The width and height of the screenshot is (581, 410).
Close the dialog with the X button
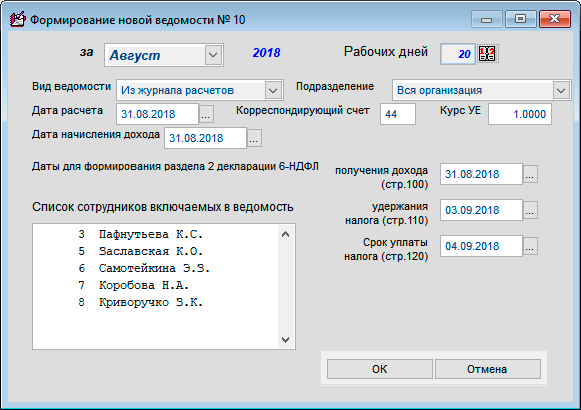tap(554, 19)
